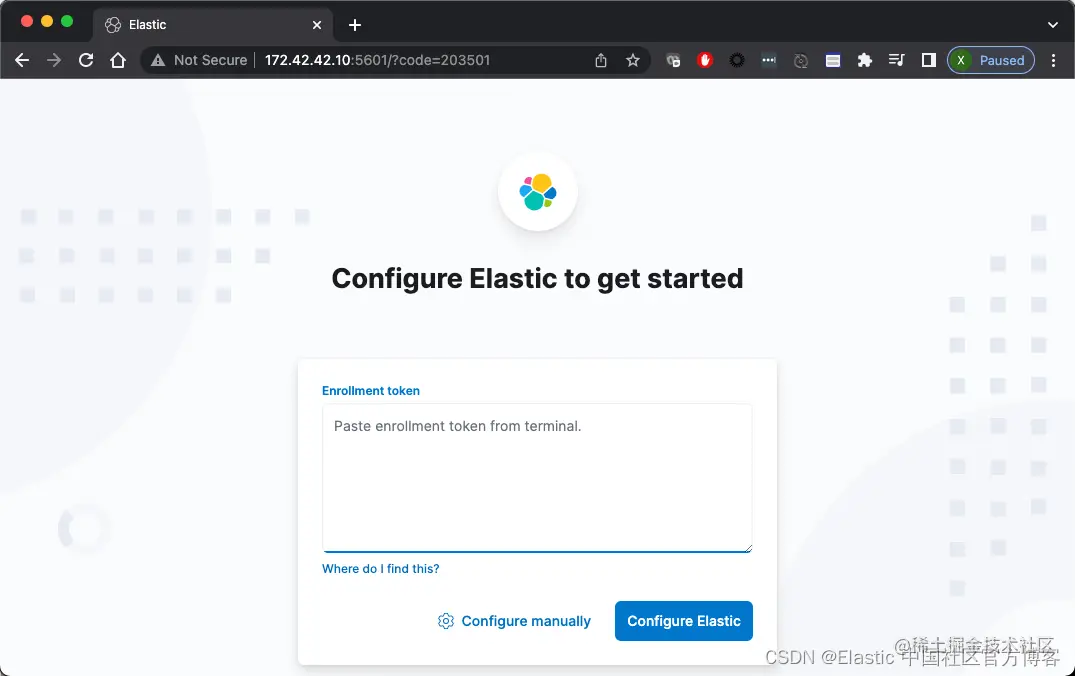1075x676 pixels.
Task: Click the Enrollment token label
Action: pyautogui.click(x=371, y=391)
